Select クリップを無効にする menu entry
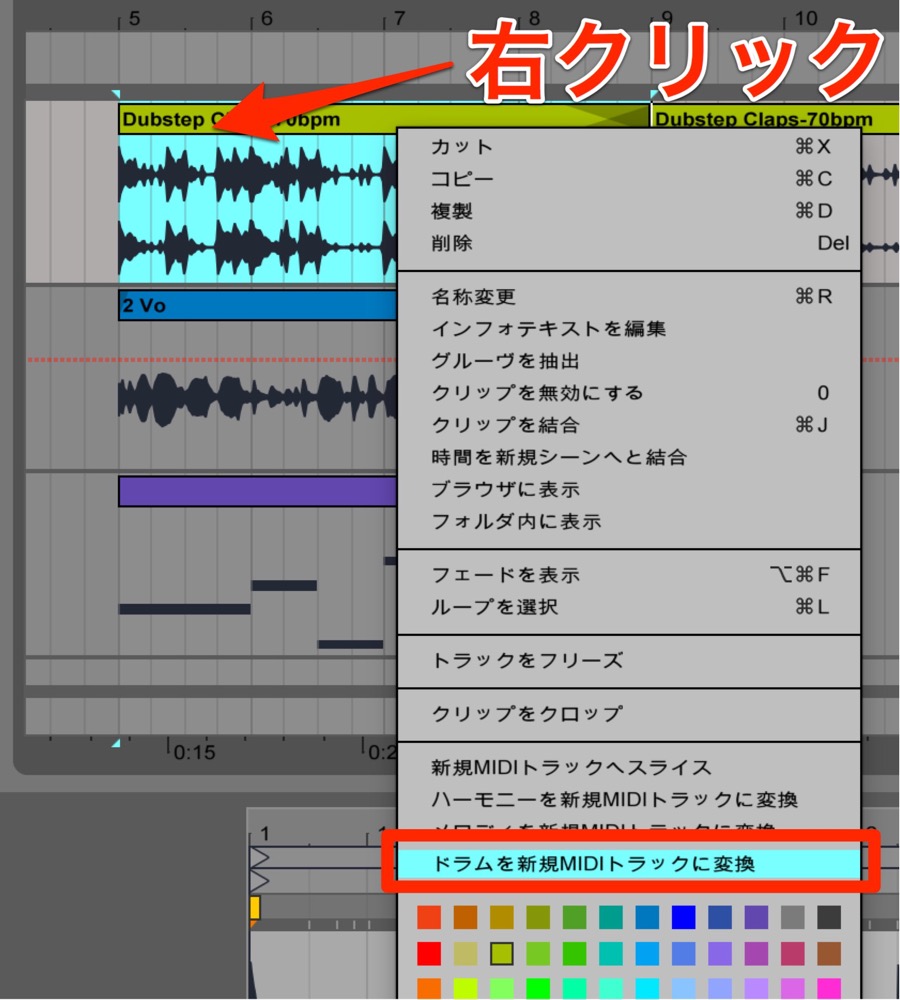The image size is (900, 1000). (629, 393)
